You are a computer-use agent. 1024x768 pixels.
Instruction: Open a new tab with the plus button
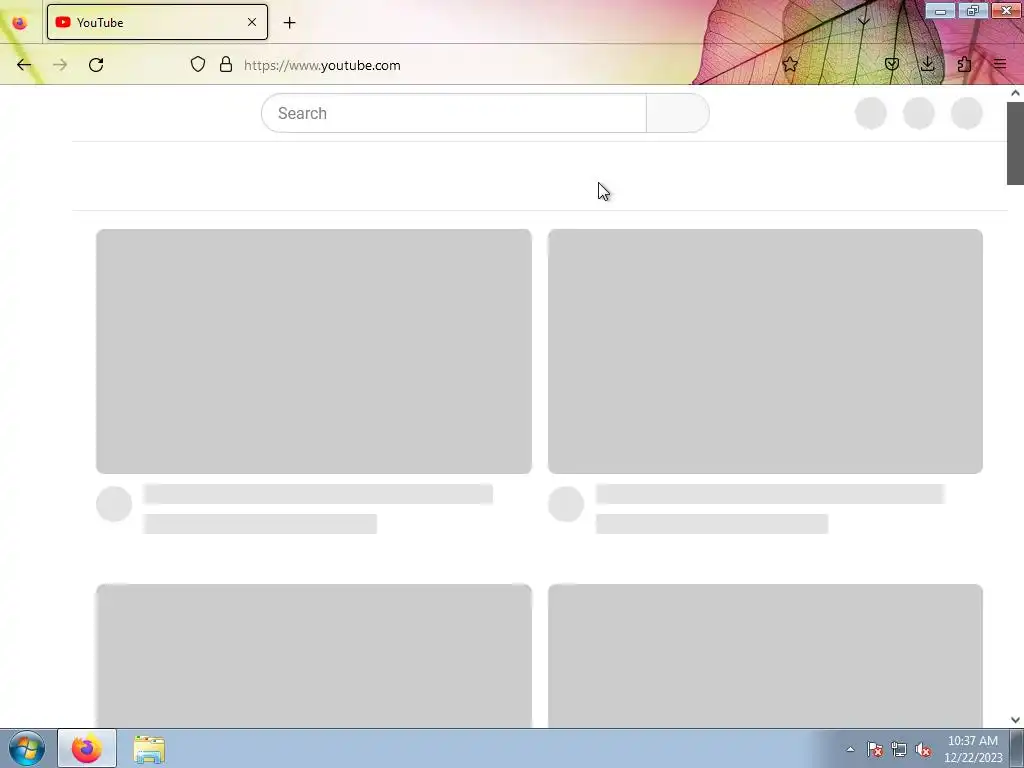coord(289,23)
